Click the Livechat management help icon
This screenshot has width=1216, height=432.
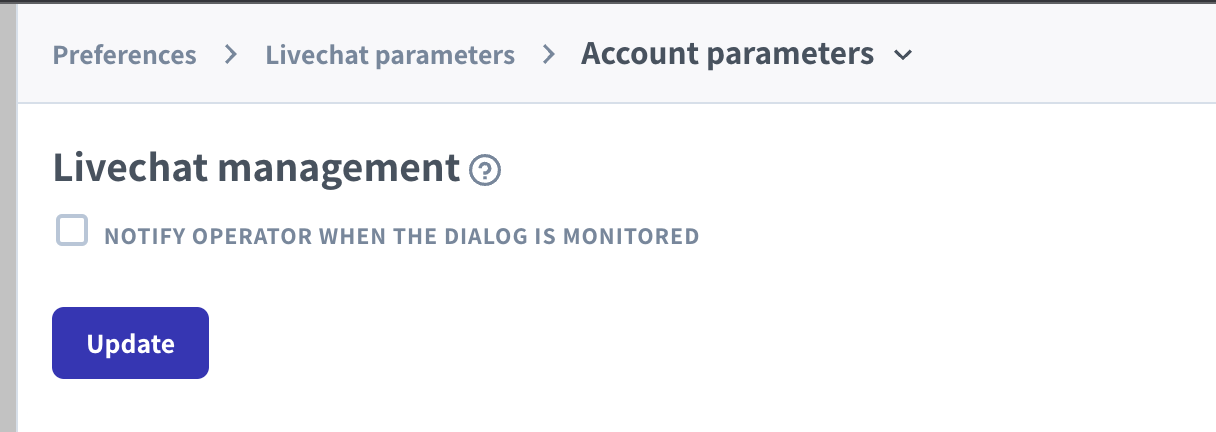pyautogui.click(x=485, y=171)
